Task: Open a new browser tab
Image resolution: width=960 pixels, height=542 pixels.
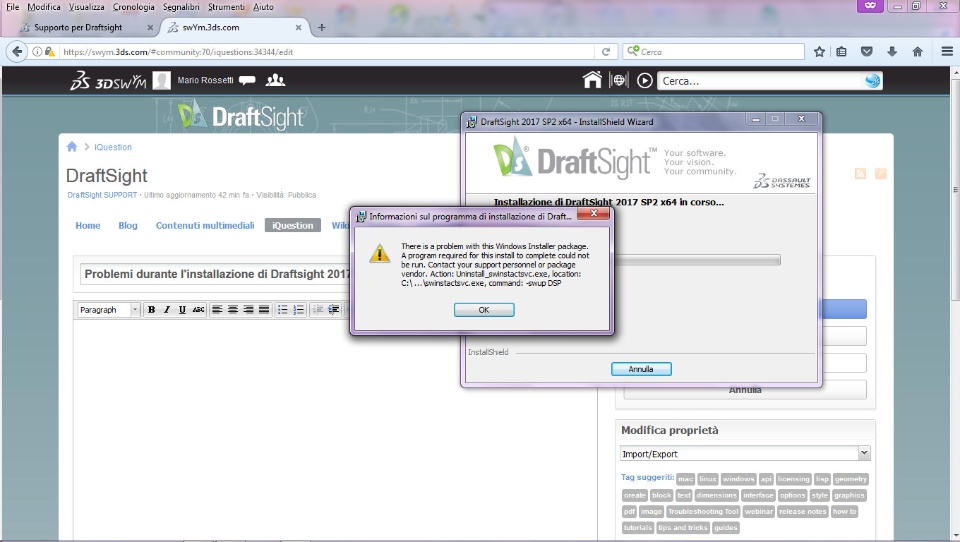Action: (x=321, y=28)
